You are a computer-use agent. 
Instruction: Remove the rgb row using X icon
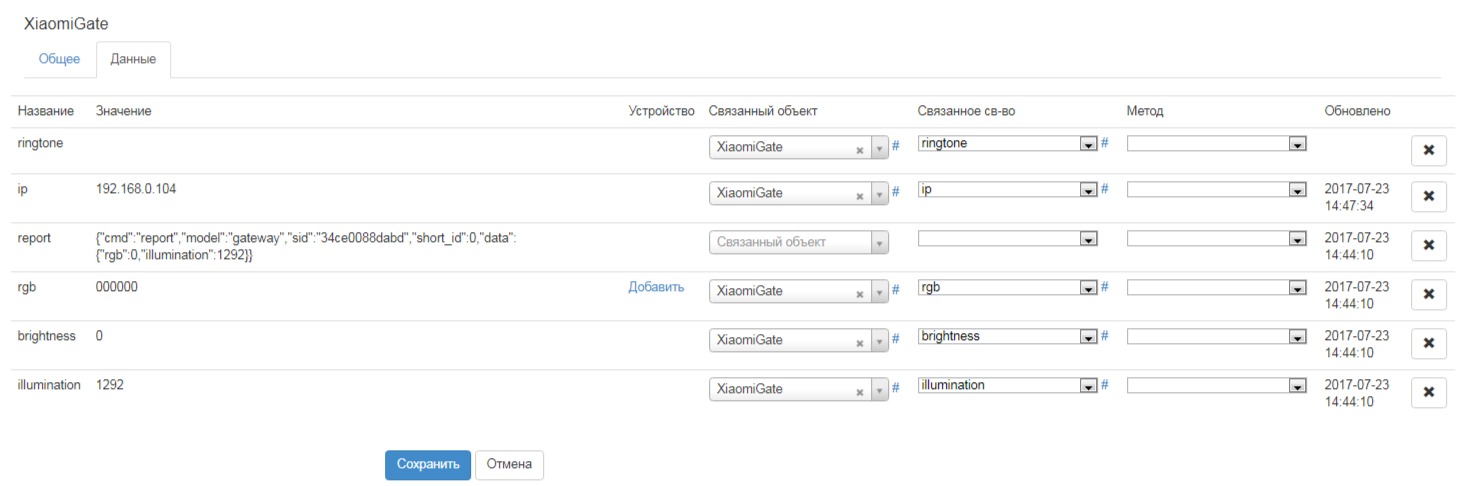(1428, 294)
